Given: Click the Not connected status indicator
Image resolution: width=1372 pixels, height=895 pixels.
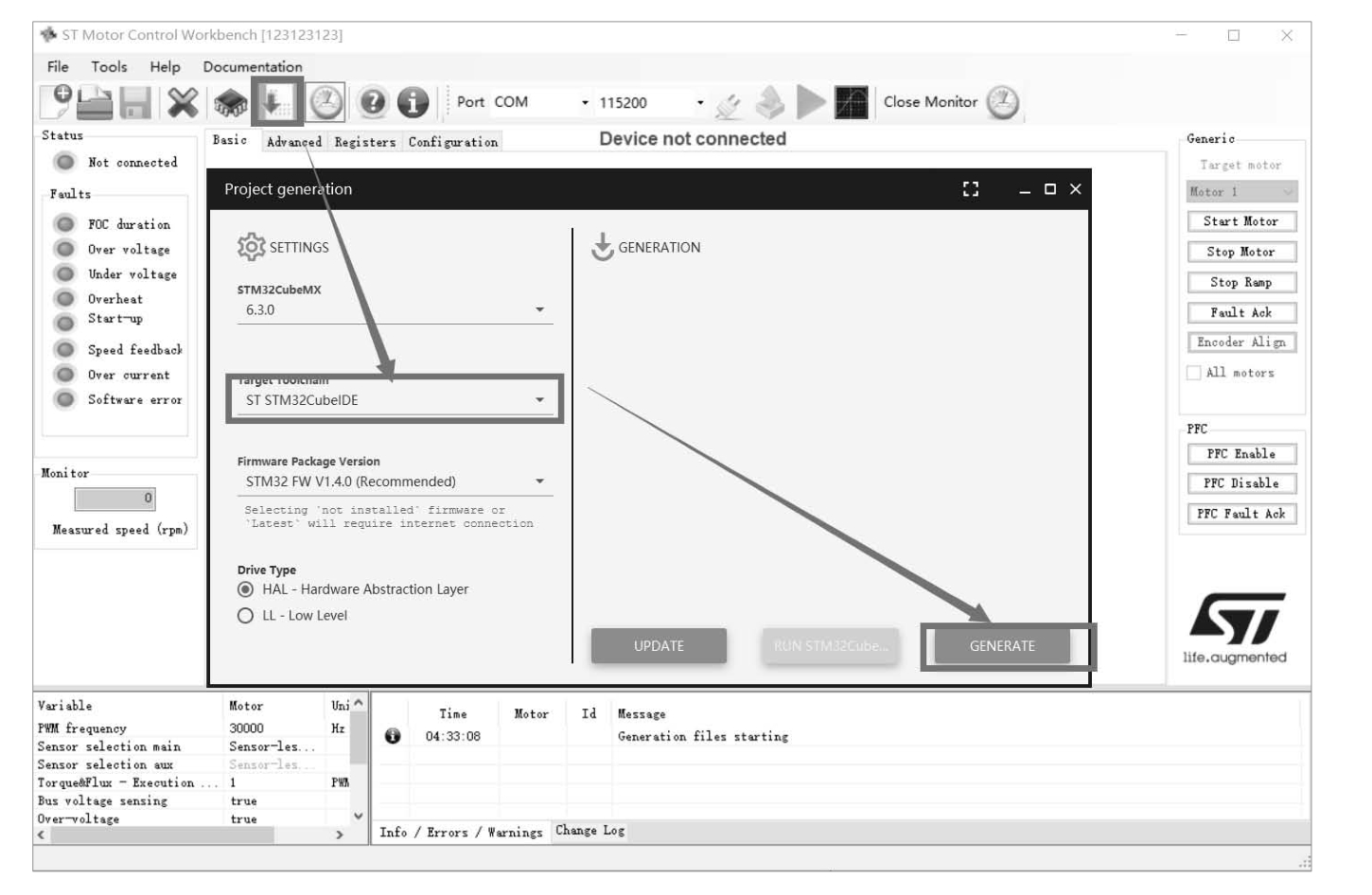Looking at the screenshot, I should [x=65, y=163].
